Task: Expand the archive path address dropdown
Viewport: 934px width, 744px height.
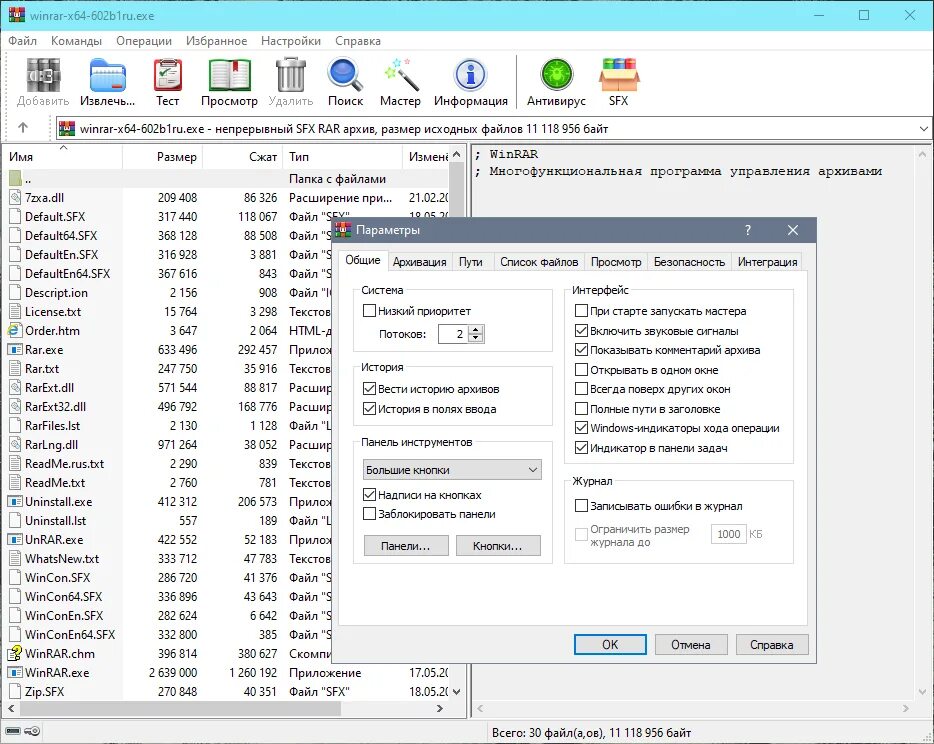Action: coord(923,129)
